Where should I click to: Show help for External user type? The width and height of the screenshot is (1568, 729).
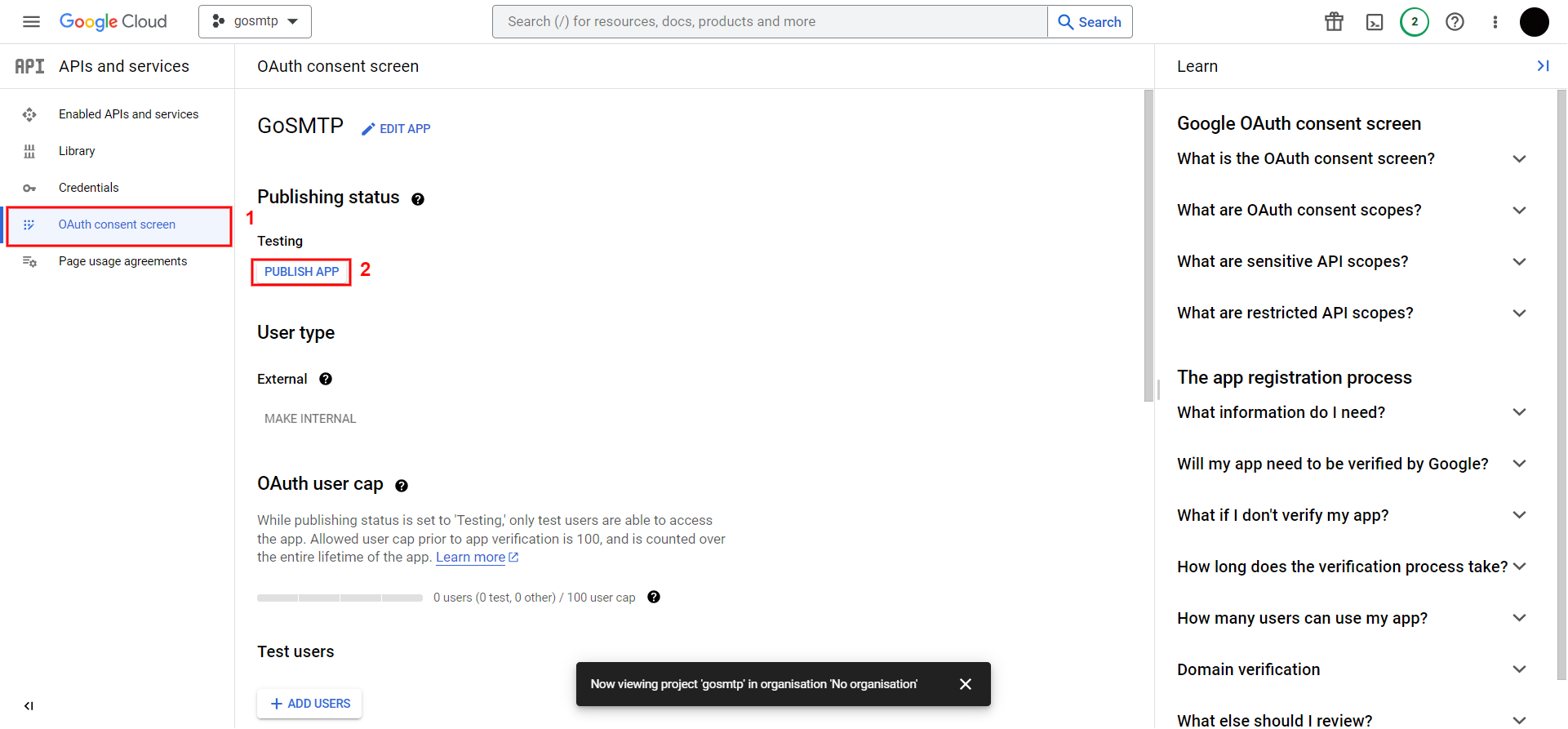point(326,379)
